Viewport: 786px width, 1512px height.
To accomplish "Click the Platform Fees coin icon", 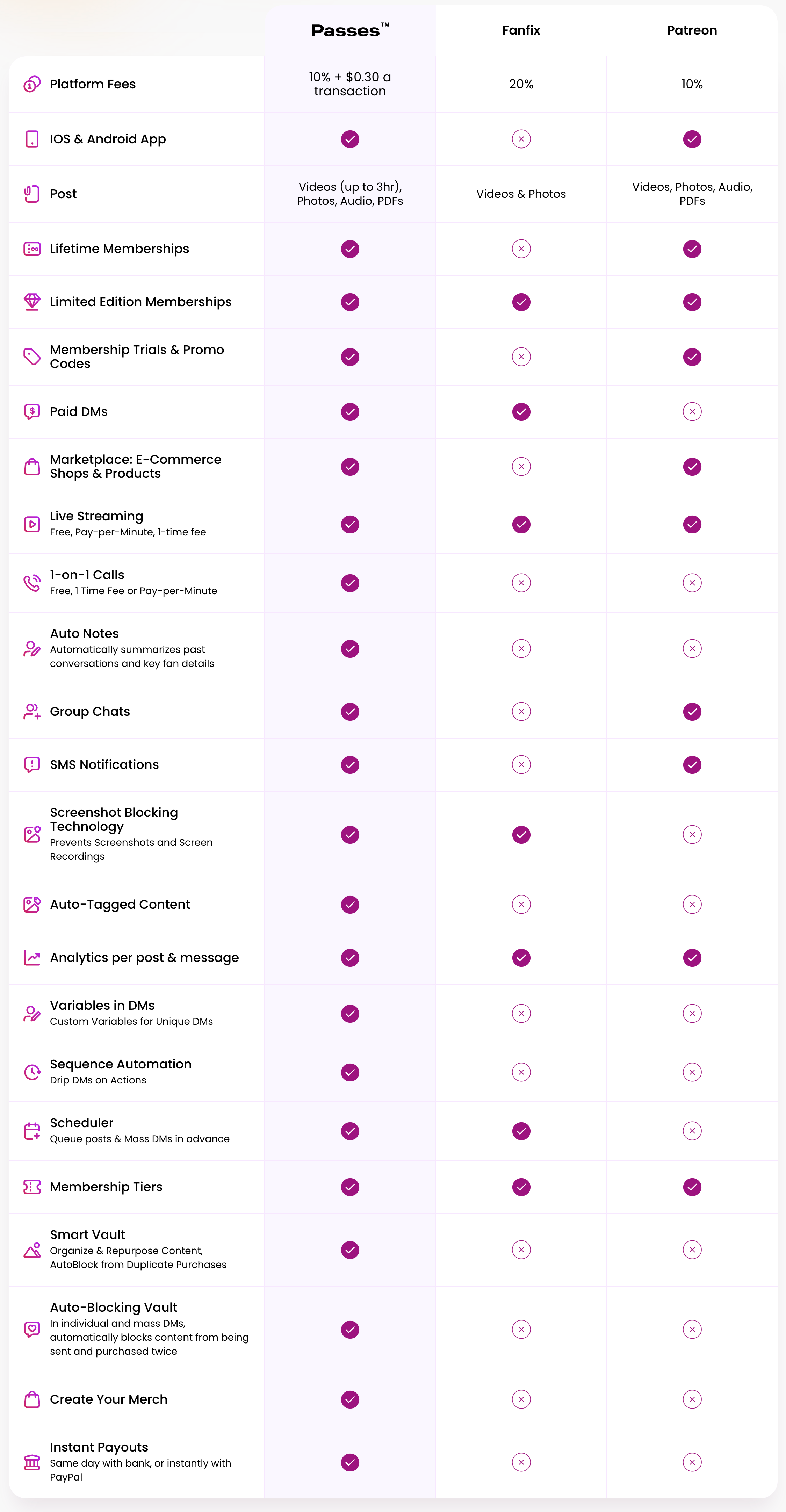I will [32, 85].
